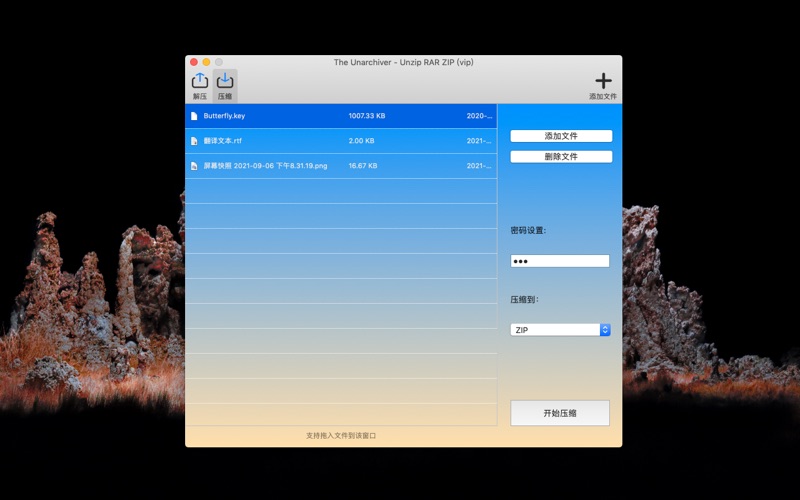This screenshot has height=500, width=800.
Task: Close the Unarchiver window with red button
Action: [194, 62]
